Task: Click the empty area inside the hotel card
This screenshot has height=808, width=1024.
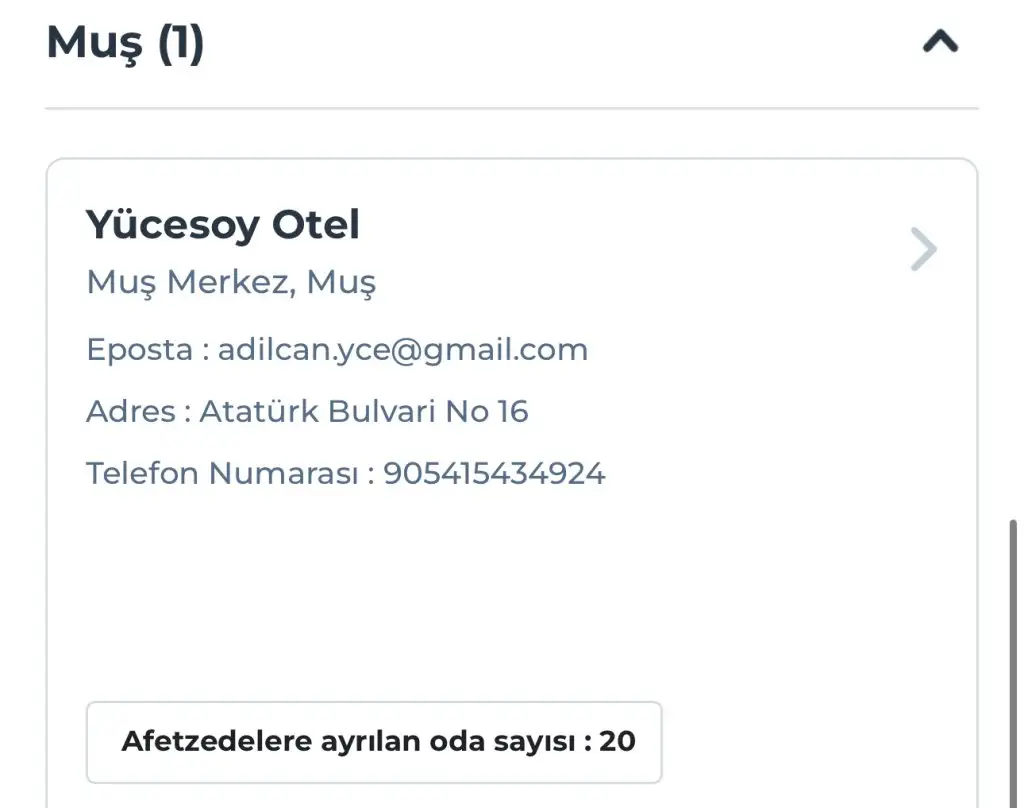Action: click(500, 590)
